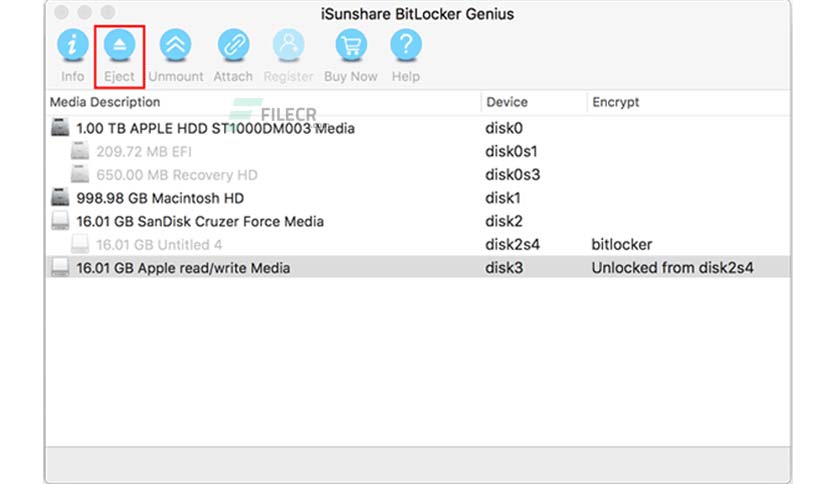Select 16.01 GB SanDisk Cruzer Force Media

[x=419, y=221]
